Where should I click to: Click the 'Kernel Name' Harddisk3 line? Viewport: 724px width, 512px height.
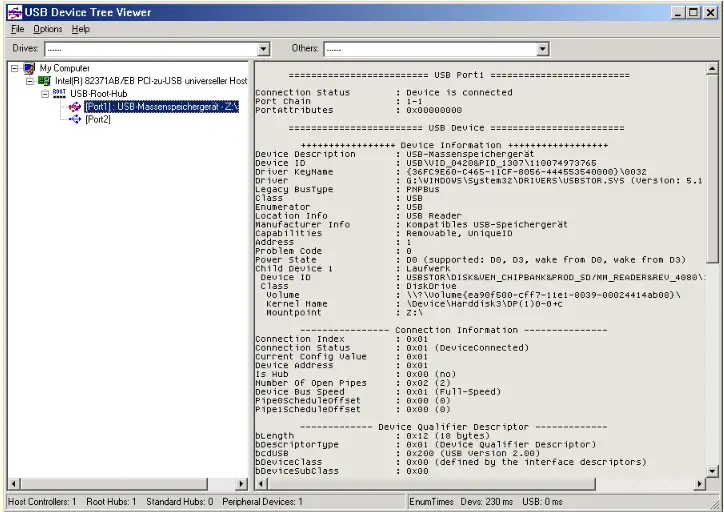[414, 304]
